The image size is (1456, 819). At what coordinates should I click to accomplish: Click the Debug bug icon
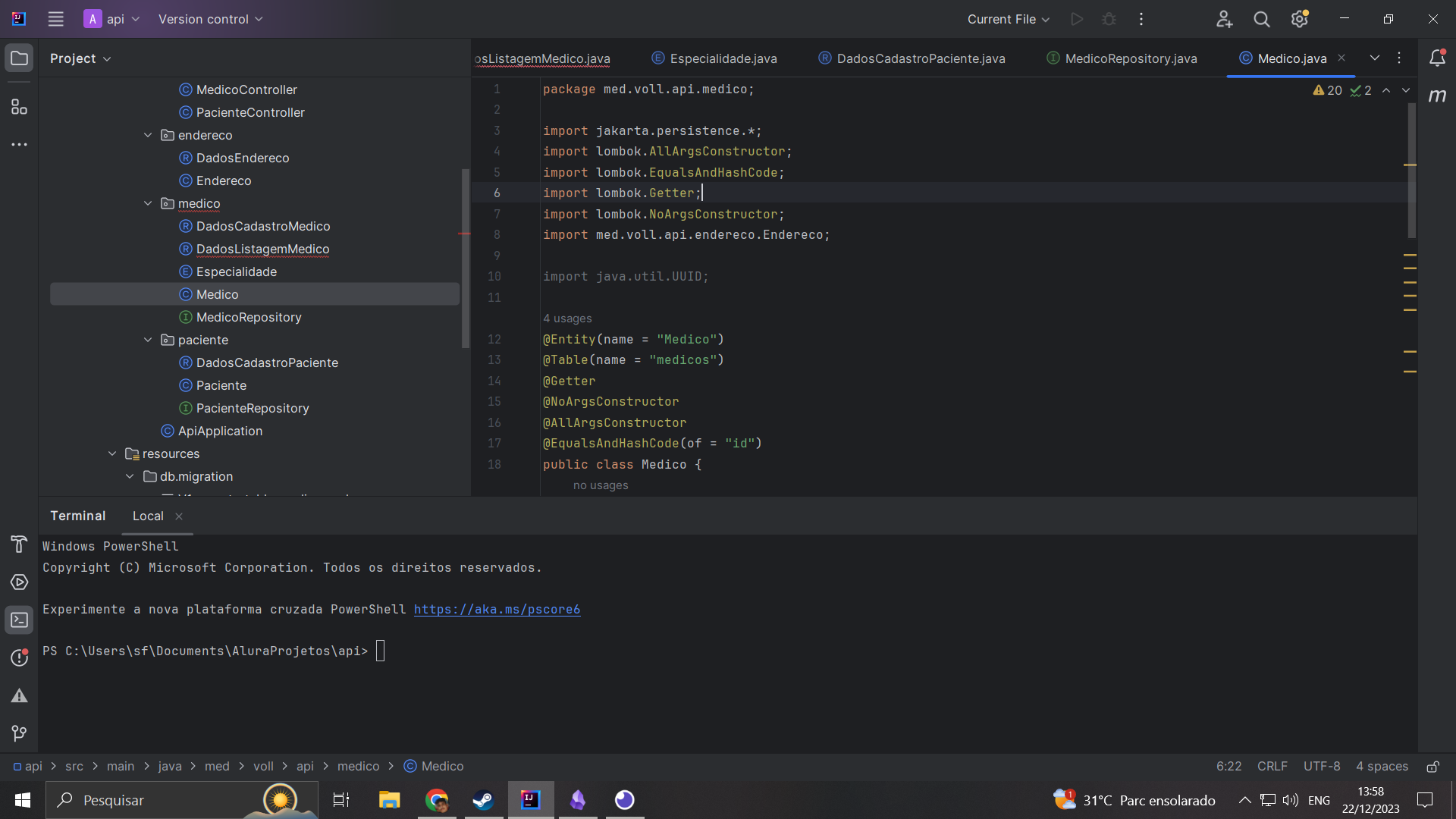click(x=1109, y=19)
